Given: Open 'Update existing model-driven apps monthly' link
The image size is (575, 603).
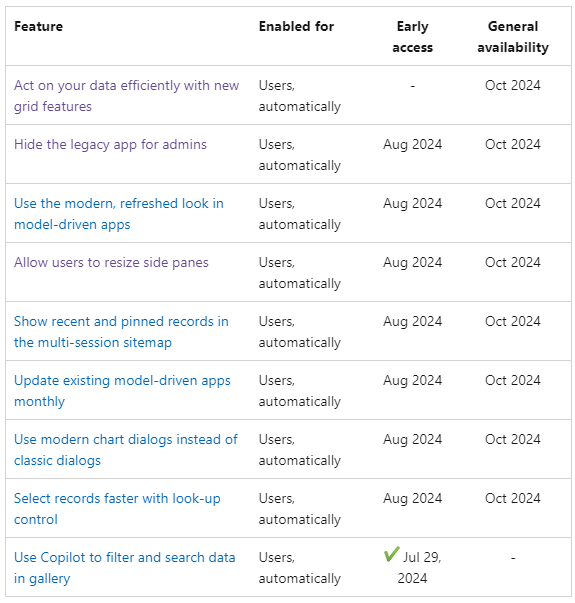Looking at the screenshot, I should pos(122,391).
